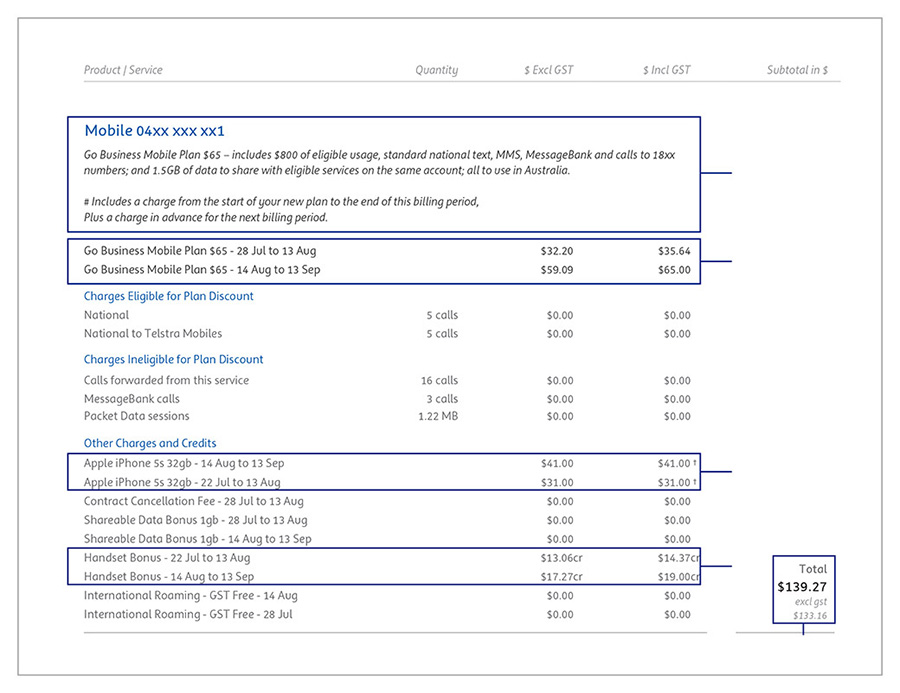Viewport: 900px width, 693px height.
Task: Click the Total $139.27 box
Action: pyautogui.click(x=804, y=590)
